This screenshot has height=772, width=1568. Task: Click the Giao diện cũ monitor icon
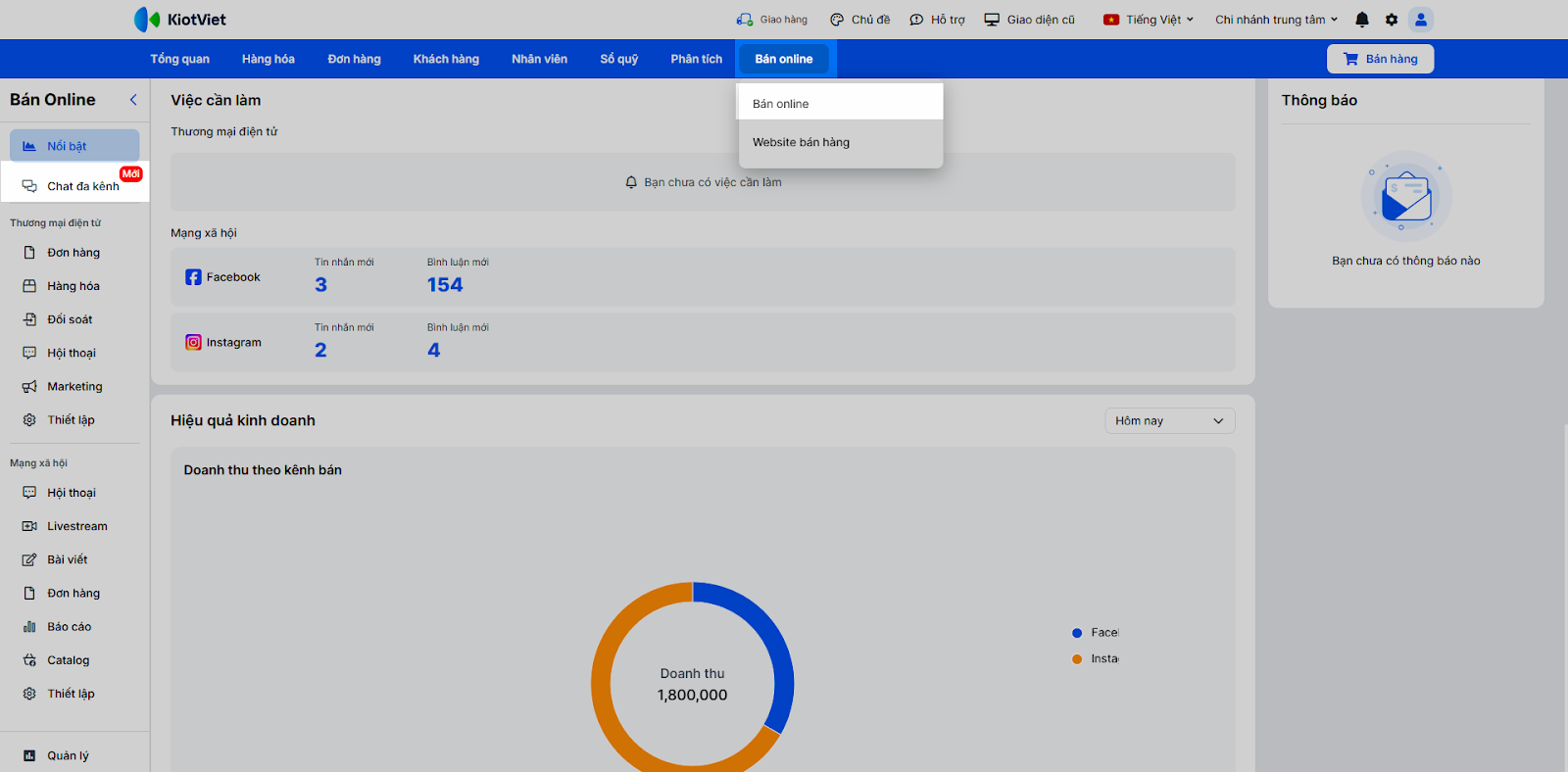(992, 20)
